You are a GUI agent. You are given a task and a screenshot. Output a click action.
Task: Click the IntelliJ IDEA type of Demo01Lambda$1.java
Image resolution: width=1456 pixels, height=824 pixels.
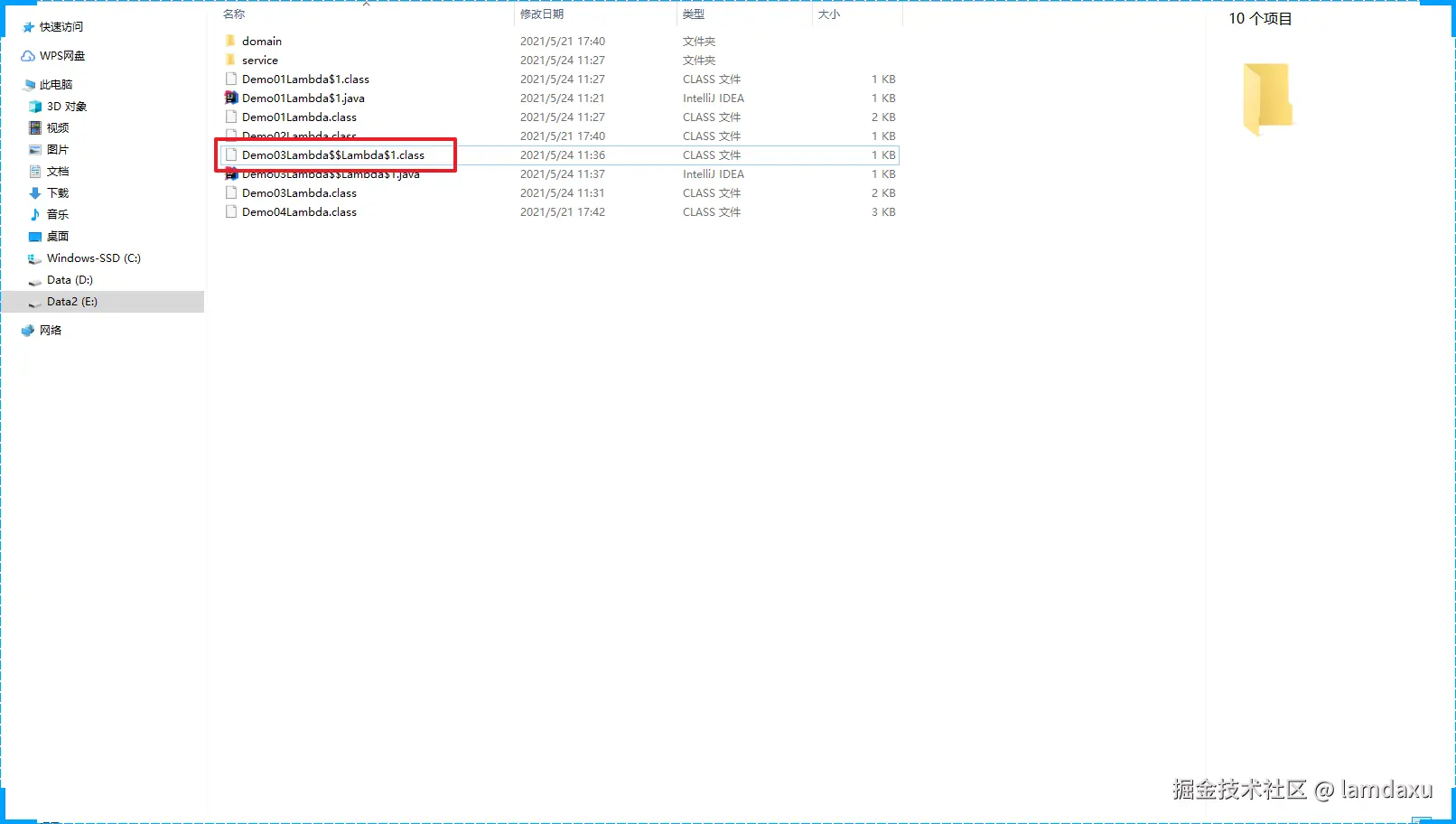click(x=714, y=98)
